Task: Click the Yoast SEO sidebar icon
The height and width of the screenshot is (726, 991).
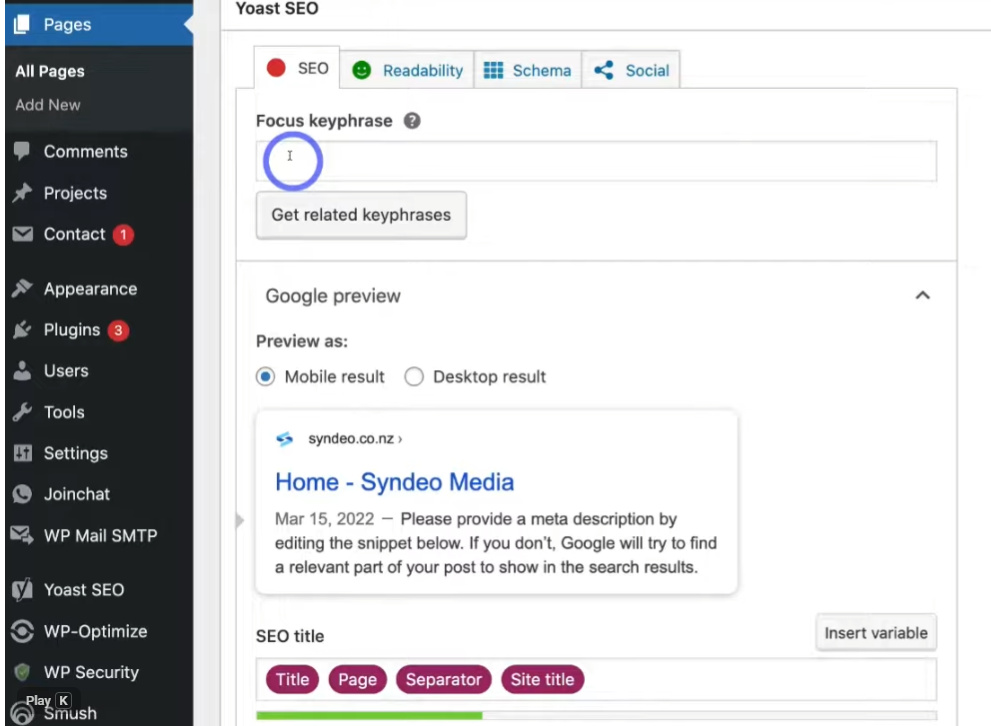Action: 22,590
